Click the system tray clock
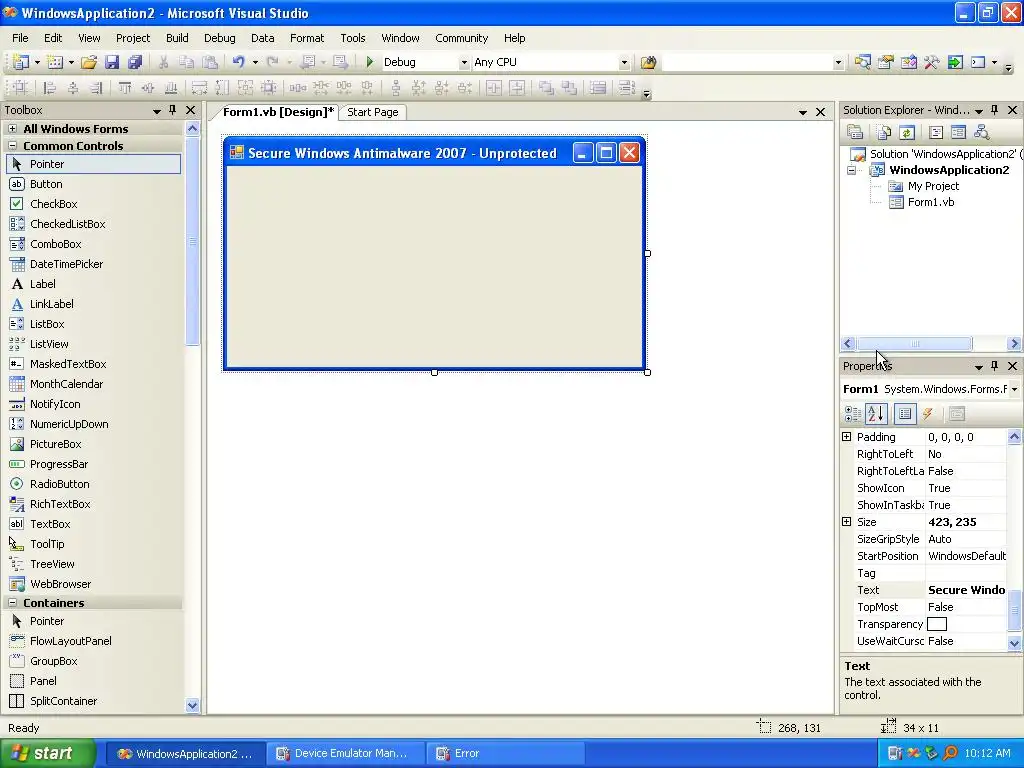 tap(987, 753)
